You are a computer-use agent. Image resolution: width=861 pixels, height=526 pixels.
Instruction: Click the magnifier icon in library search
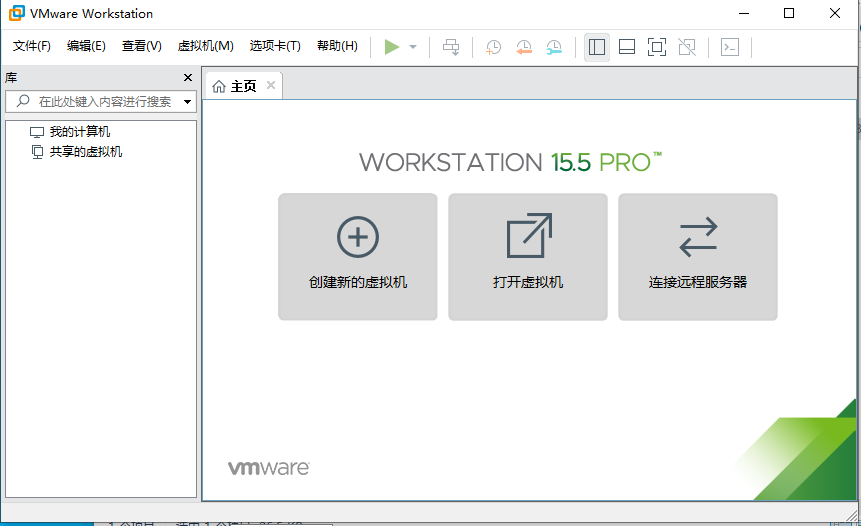(x=23, y=101)
